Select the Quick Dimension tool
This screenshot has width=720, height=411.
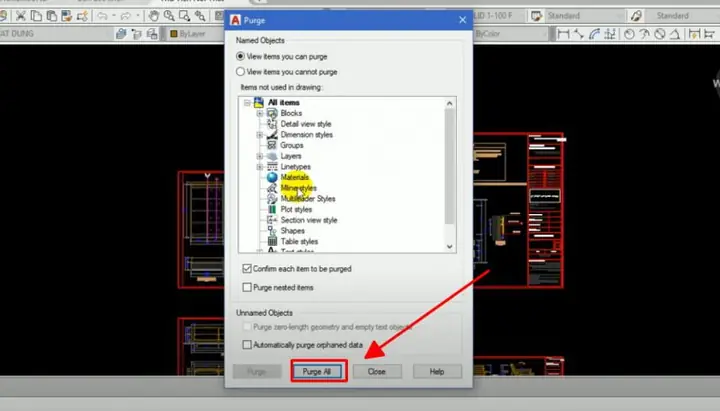coord(694,34)
